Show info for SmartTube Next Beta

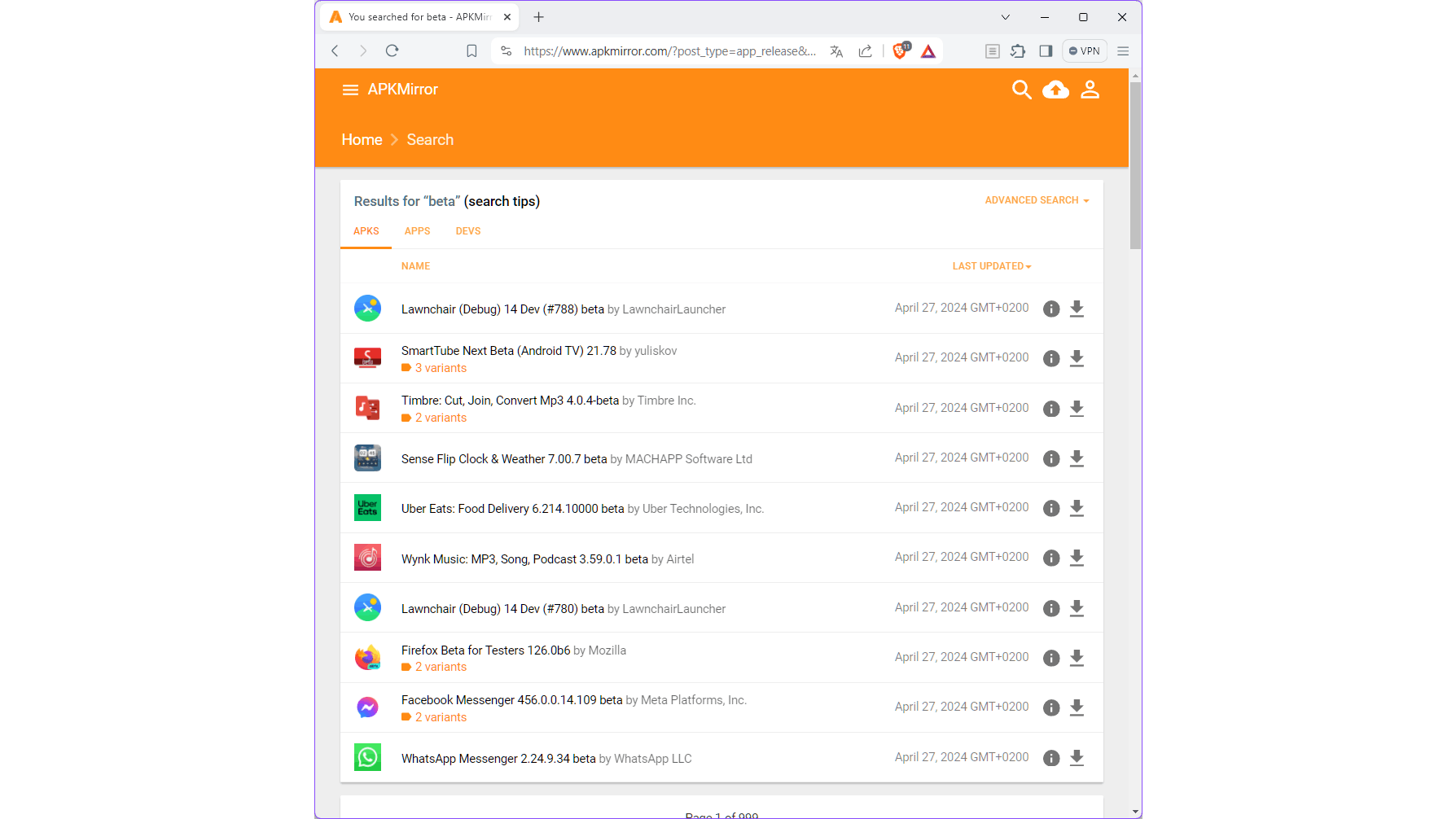1051,358
